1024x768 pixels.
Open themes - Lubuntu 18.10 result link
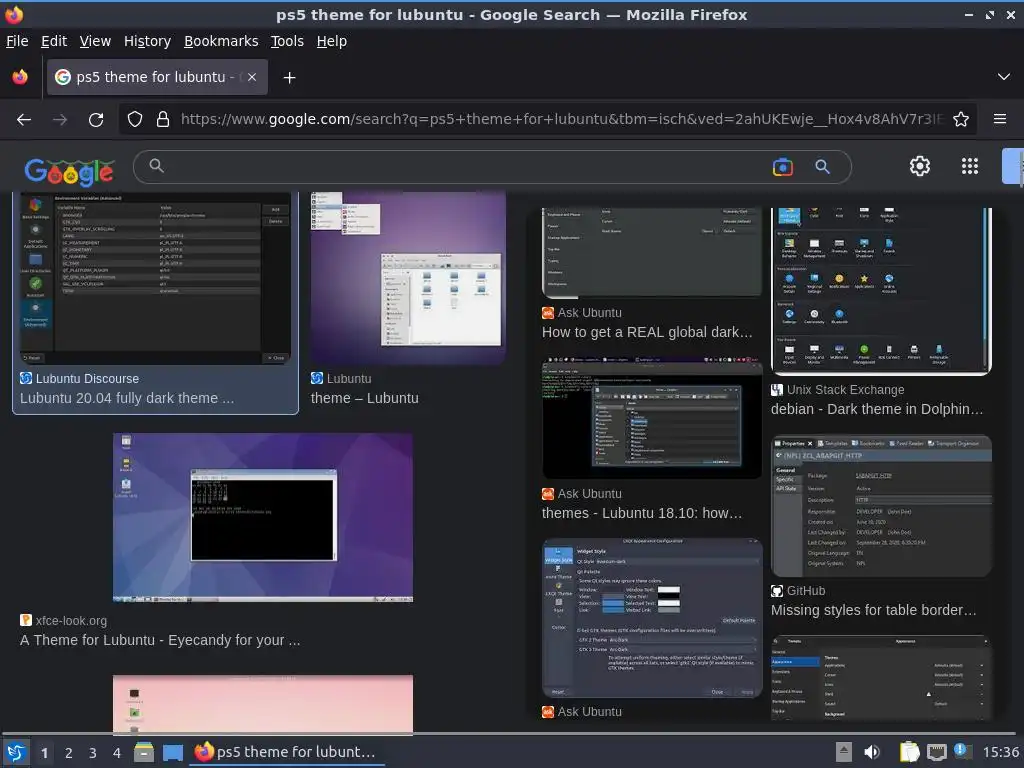click(642, 513)
